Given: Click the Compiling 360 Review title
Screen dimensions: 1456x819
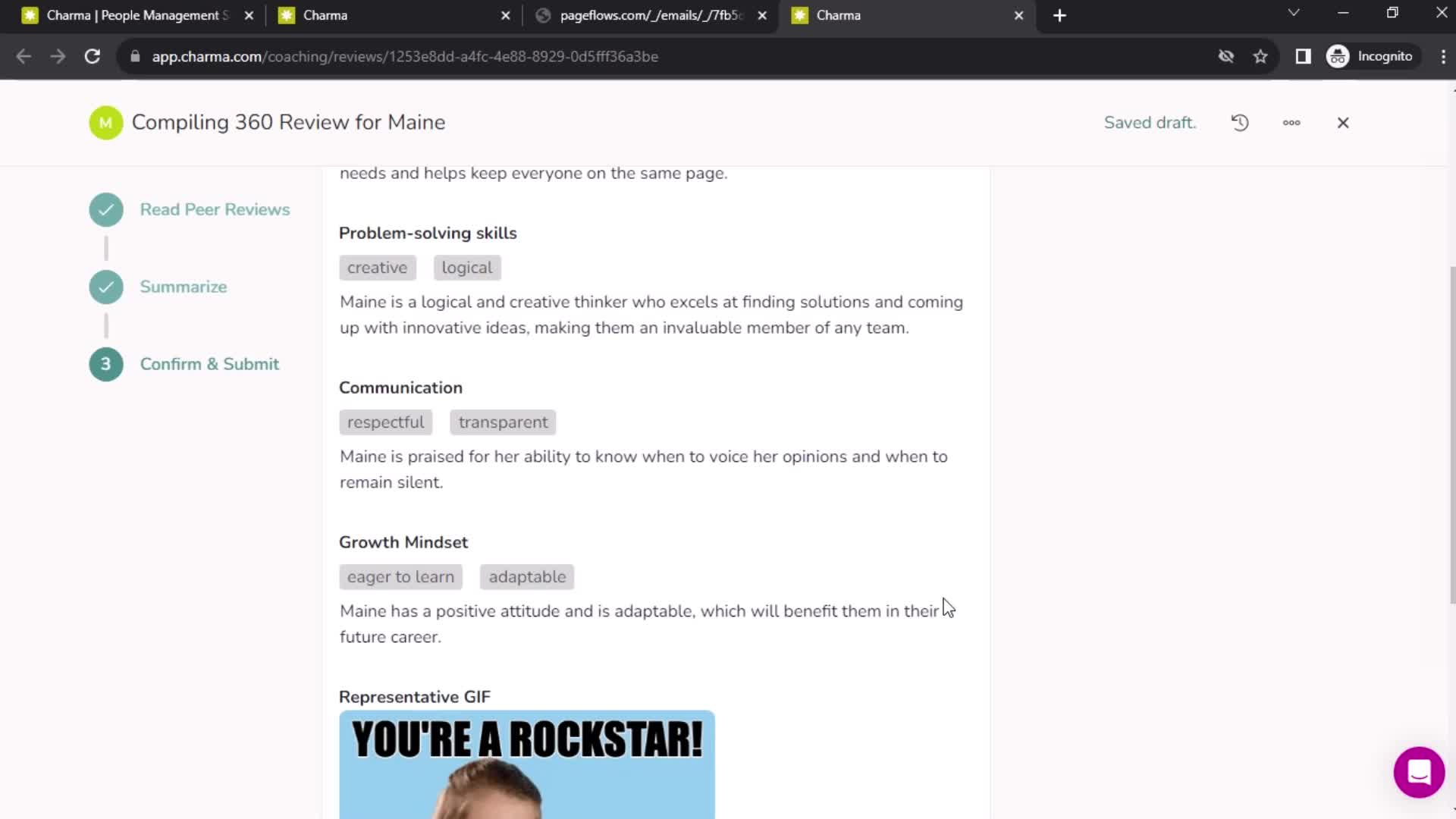Looking at the screenshot, I should (x=288, y=123).
